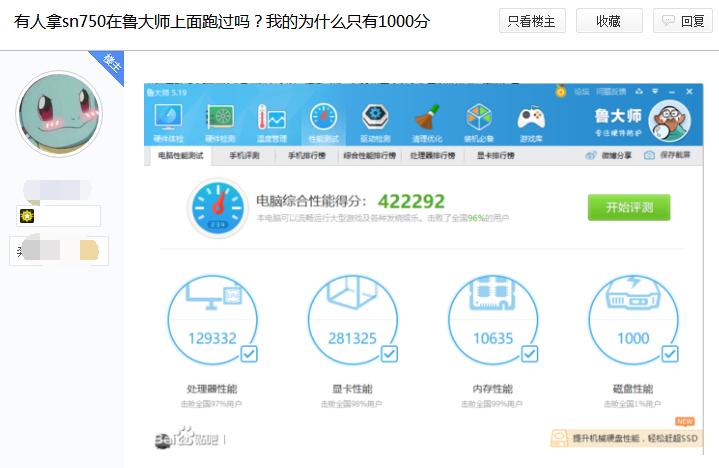
Task: Uncheck the 磁盘性能 test checkbox
Action: click(x=670, y=354)
